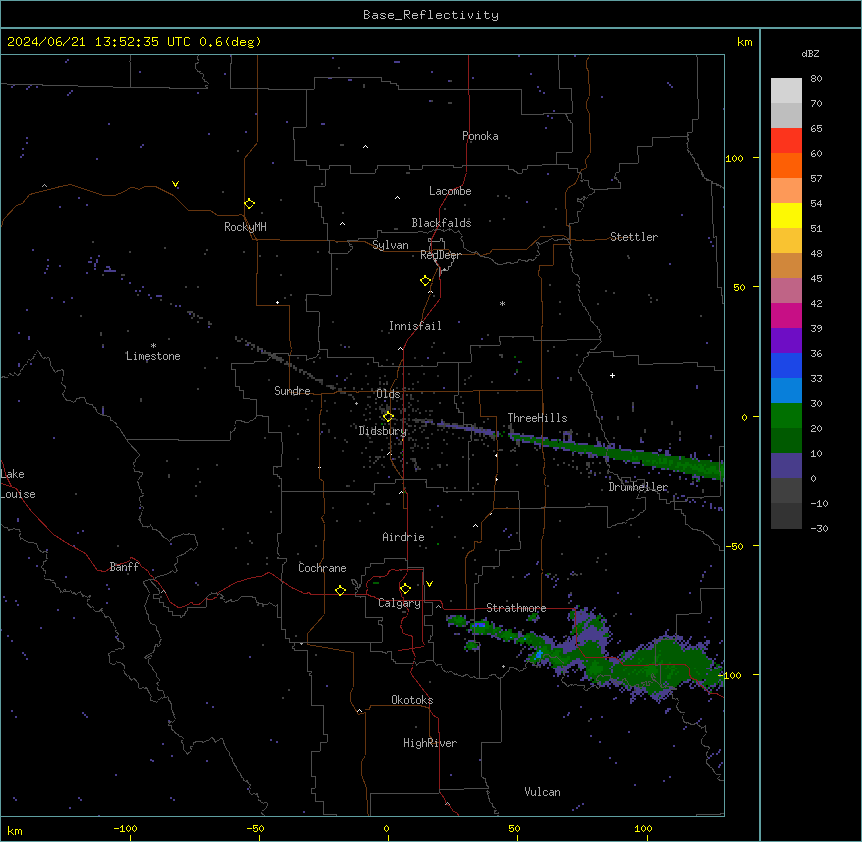This screenshot has height=842, width=862.
Task: Click the Drumheller town label
Action: tap(638, 487)
